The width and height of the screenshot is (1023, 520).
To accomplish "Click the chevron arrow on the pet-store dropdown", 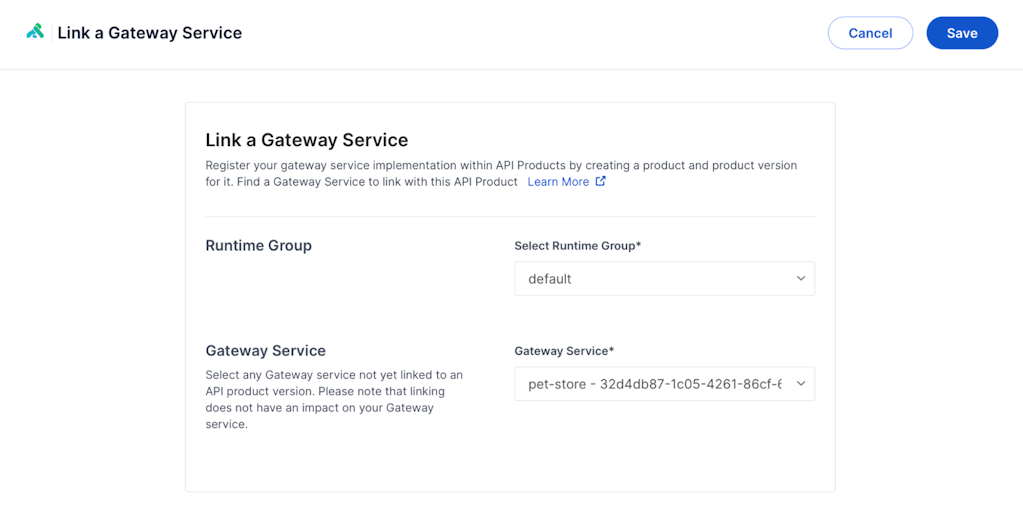I will [800, 384].
